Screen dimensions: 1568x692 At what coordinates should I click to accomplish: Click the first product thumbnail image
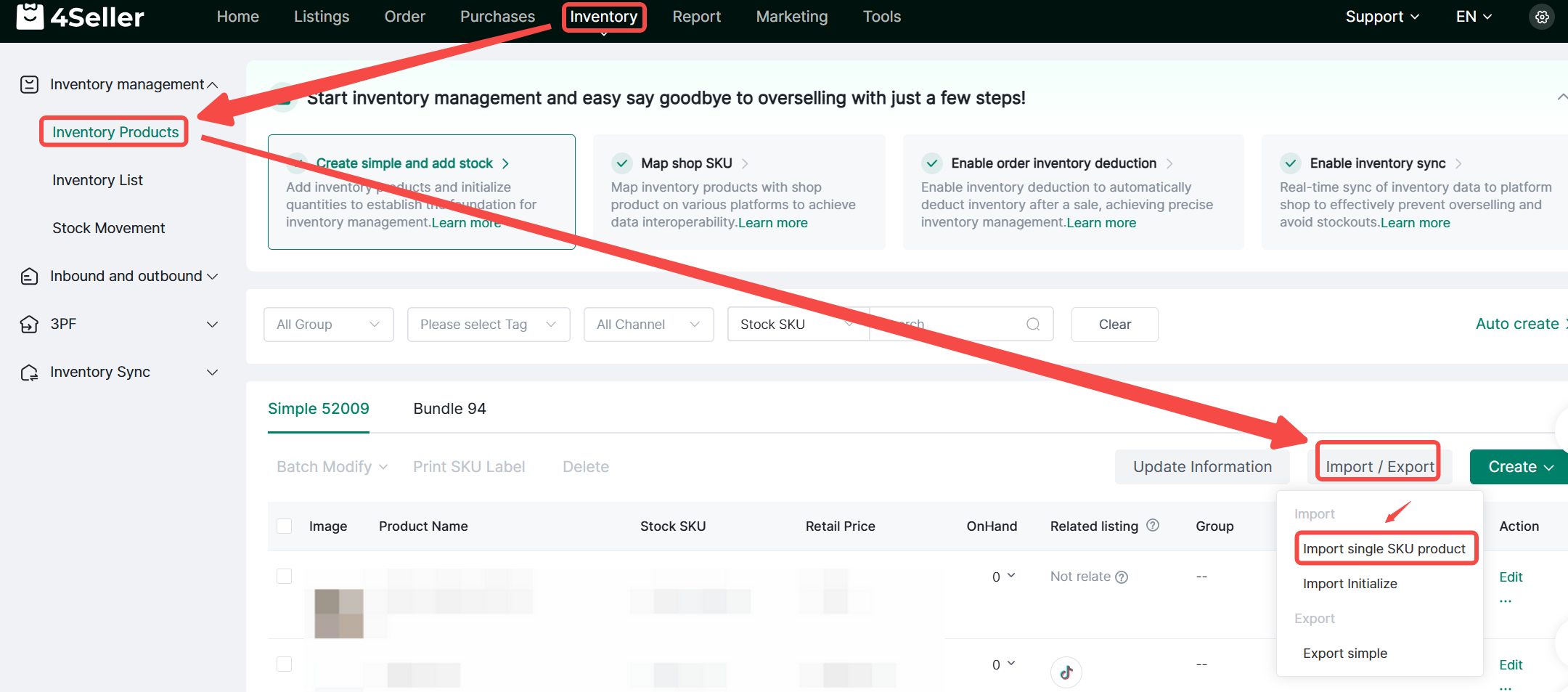pyautogui.click(x=339, y=614)
